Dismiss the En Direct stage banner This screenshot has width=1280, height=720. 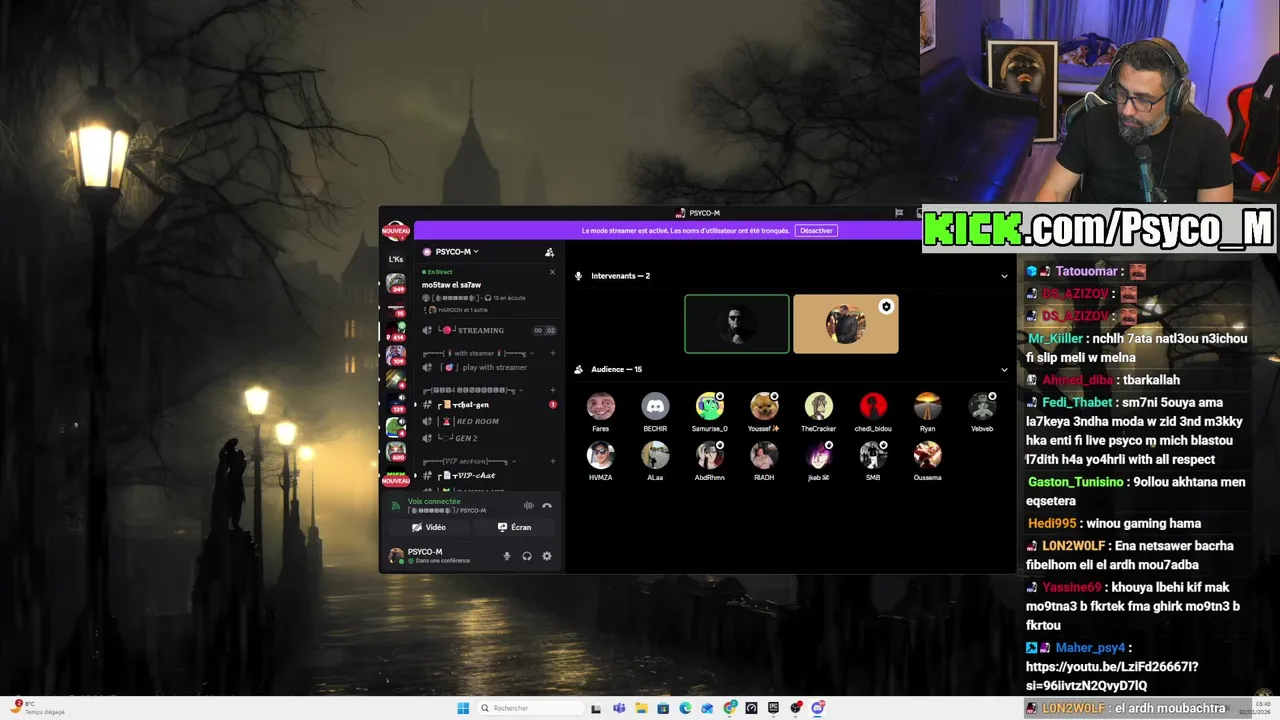[x=552, y=272]
